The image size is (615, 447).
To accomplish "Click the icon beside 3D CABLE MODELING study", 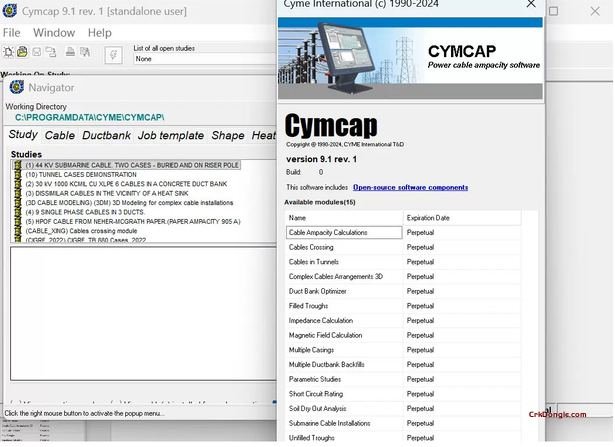I will click(18, 203).
